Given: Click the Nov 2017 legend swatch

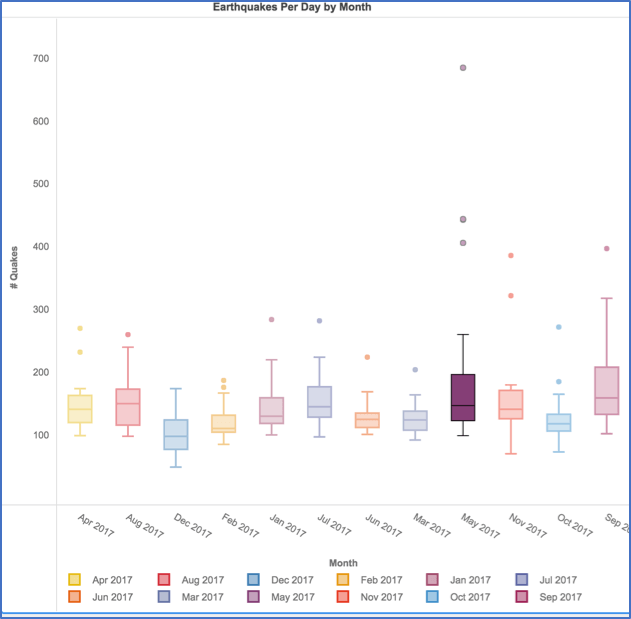Looking at the screenshot, I should tap(343, 597).
